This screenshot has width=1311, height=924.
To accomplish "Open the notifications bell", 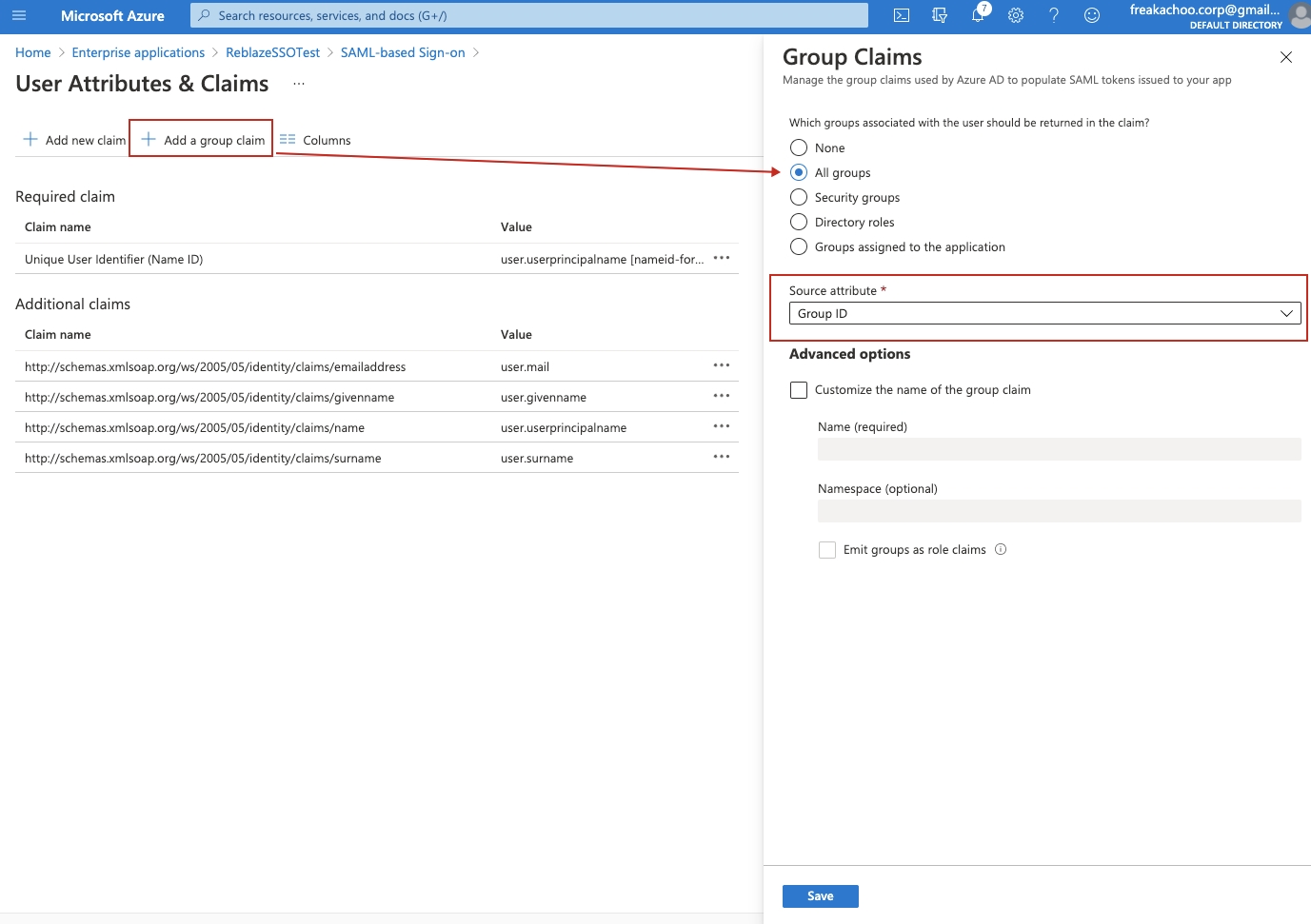I will (978, 15).
